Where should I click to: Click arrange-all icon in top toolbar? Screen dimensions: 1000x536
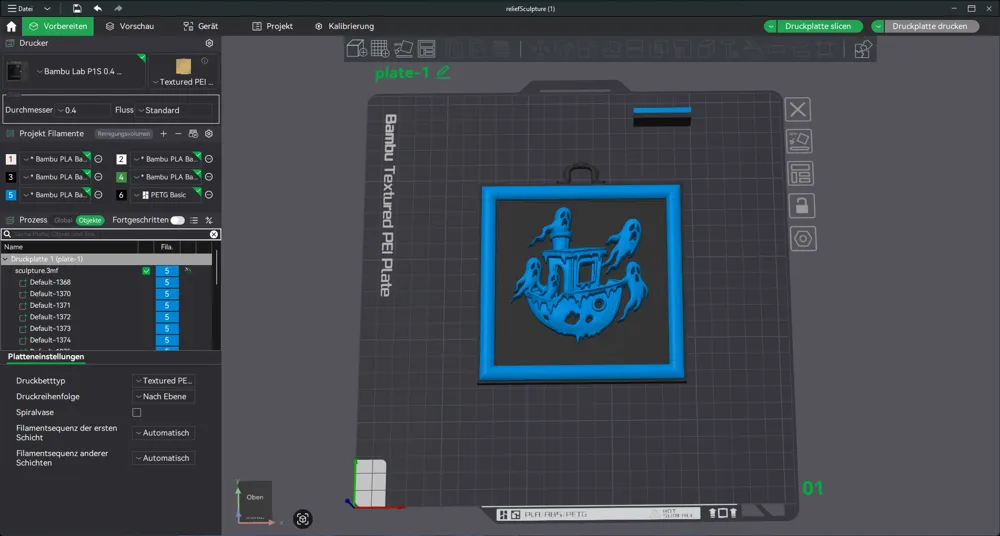point(426,48)
